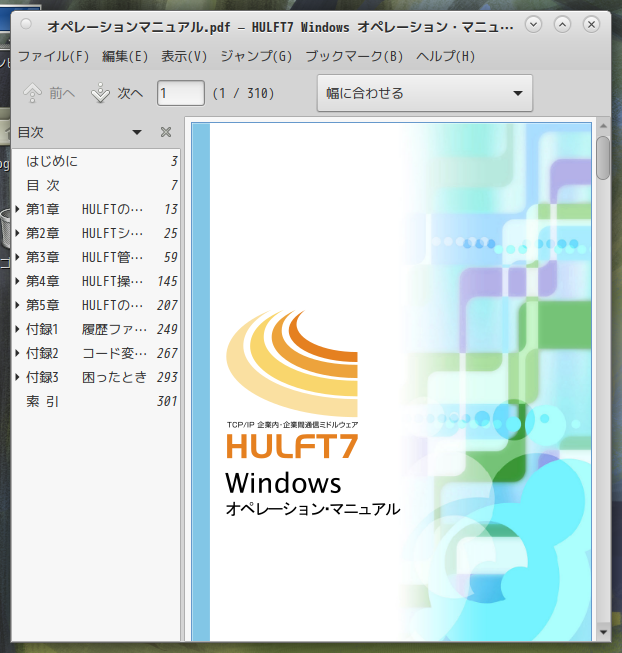Open the 幅に合わせる zoom dropdown
This screenshot has height=653, width=622.
pos(425,93)
